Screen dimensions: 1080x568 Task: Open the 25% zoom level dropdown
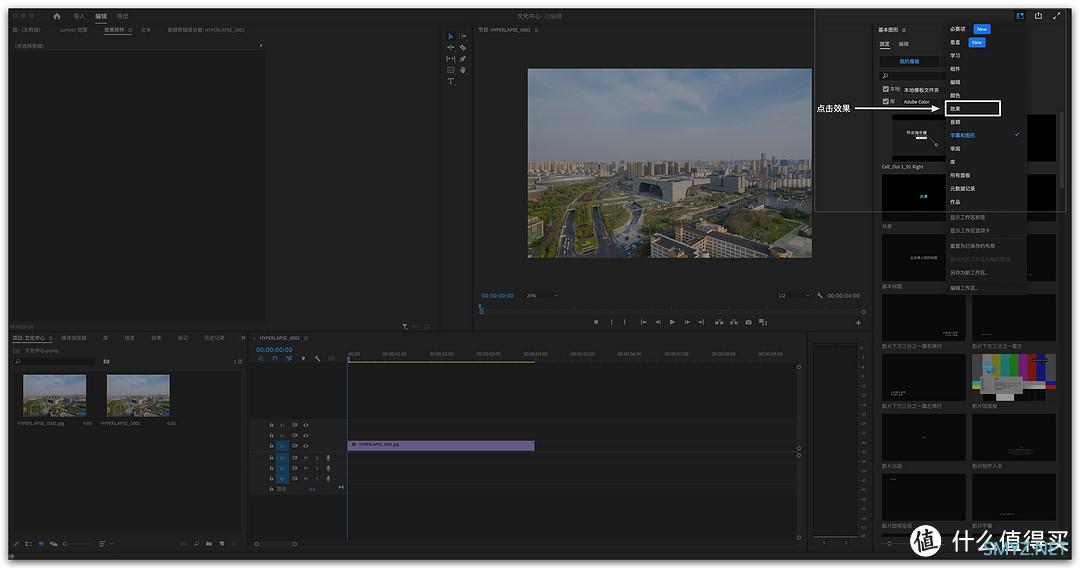pyautogui.click(x=541, y=295)
